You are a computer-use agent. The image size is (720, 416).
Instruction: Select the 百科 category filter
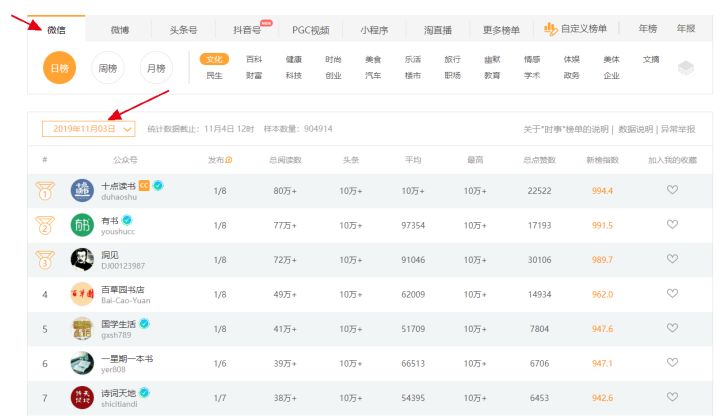254,59
